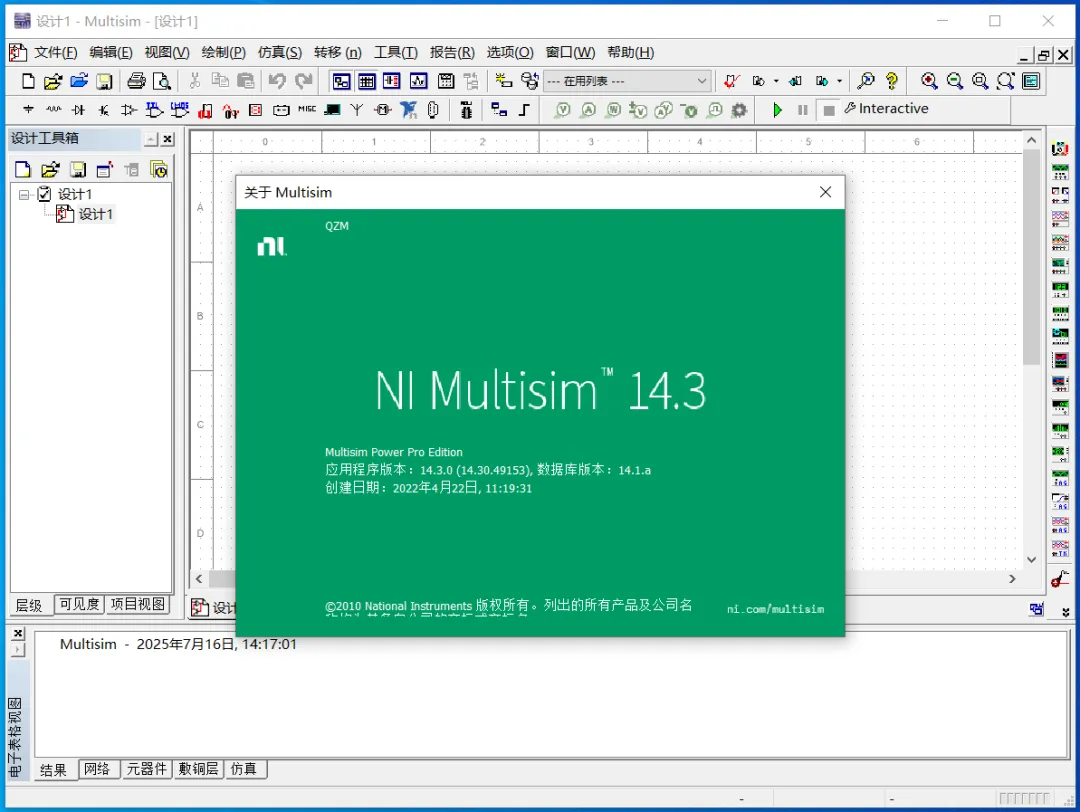Switch to the 项目视图 tab

coord(138,605)
